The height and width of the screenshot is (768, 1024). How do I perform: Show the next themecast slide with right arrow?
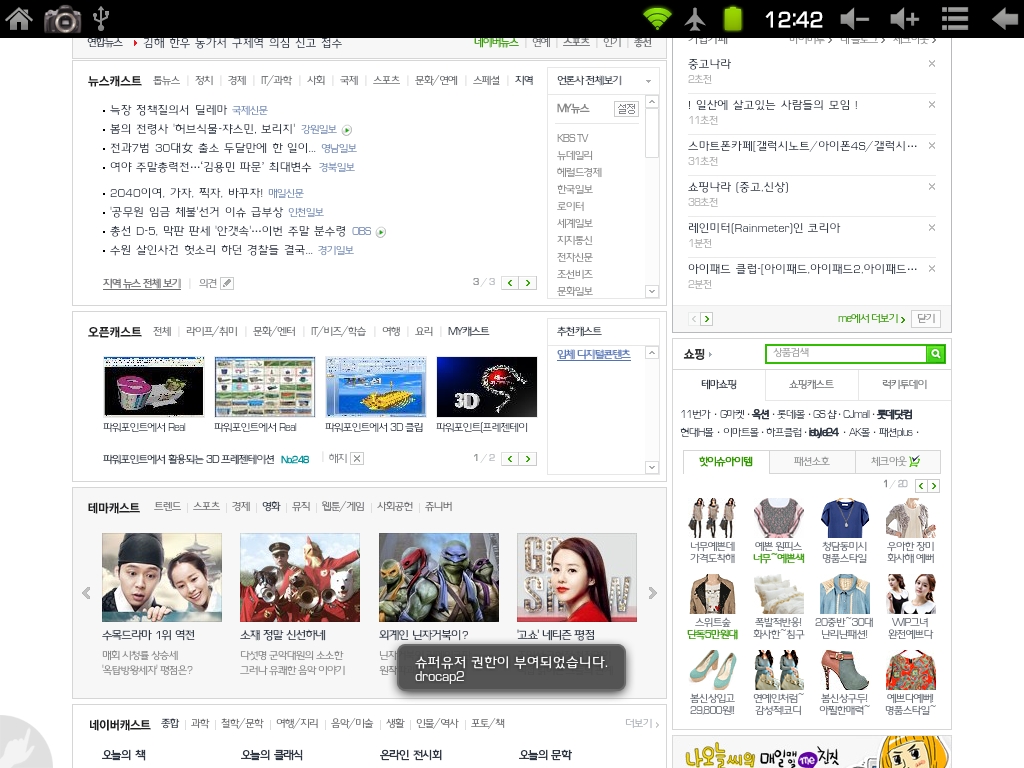tap(652, 593)
